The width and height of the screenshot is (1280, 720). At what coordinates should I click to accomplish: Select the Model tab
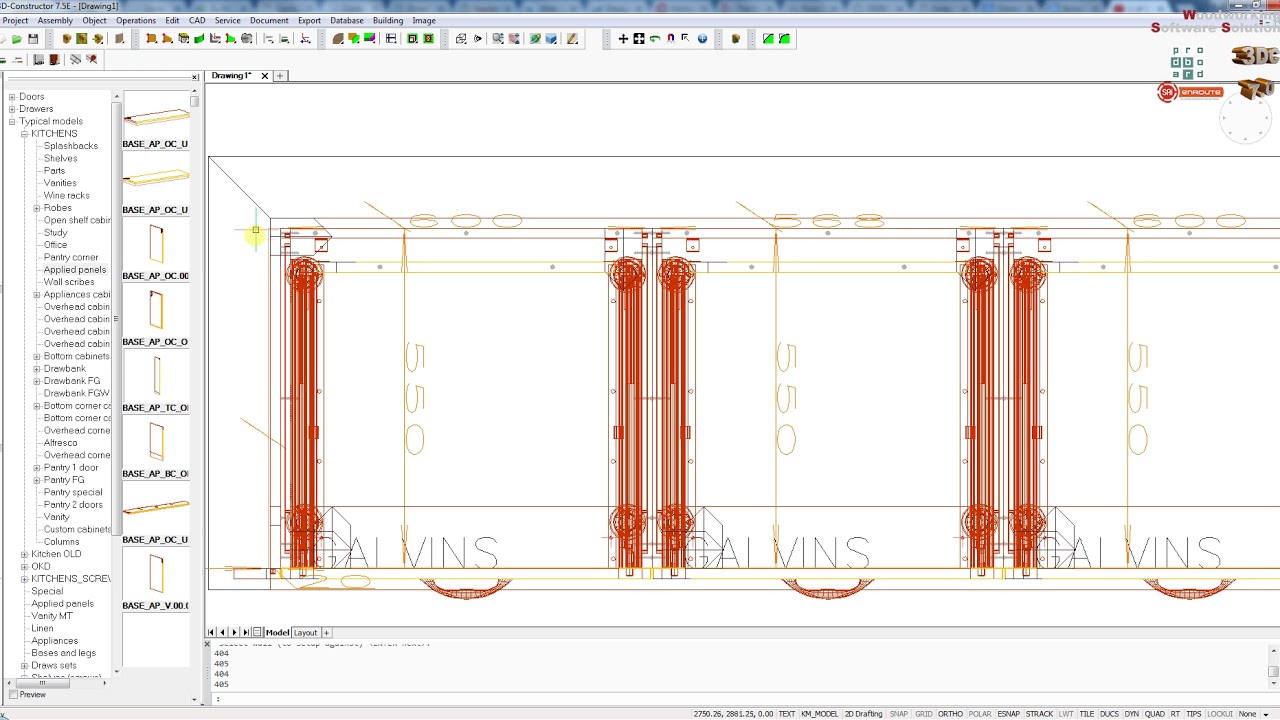(277, 632)
